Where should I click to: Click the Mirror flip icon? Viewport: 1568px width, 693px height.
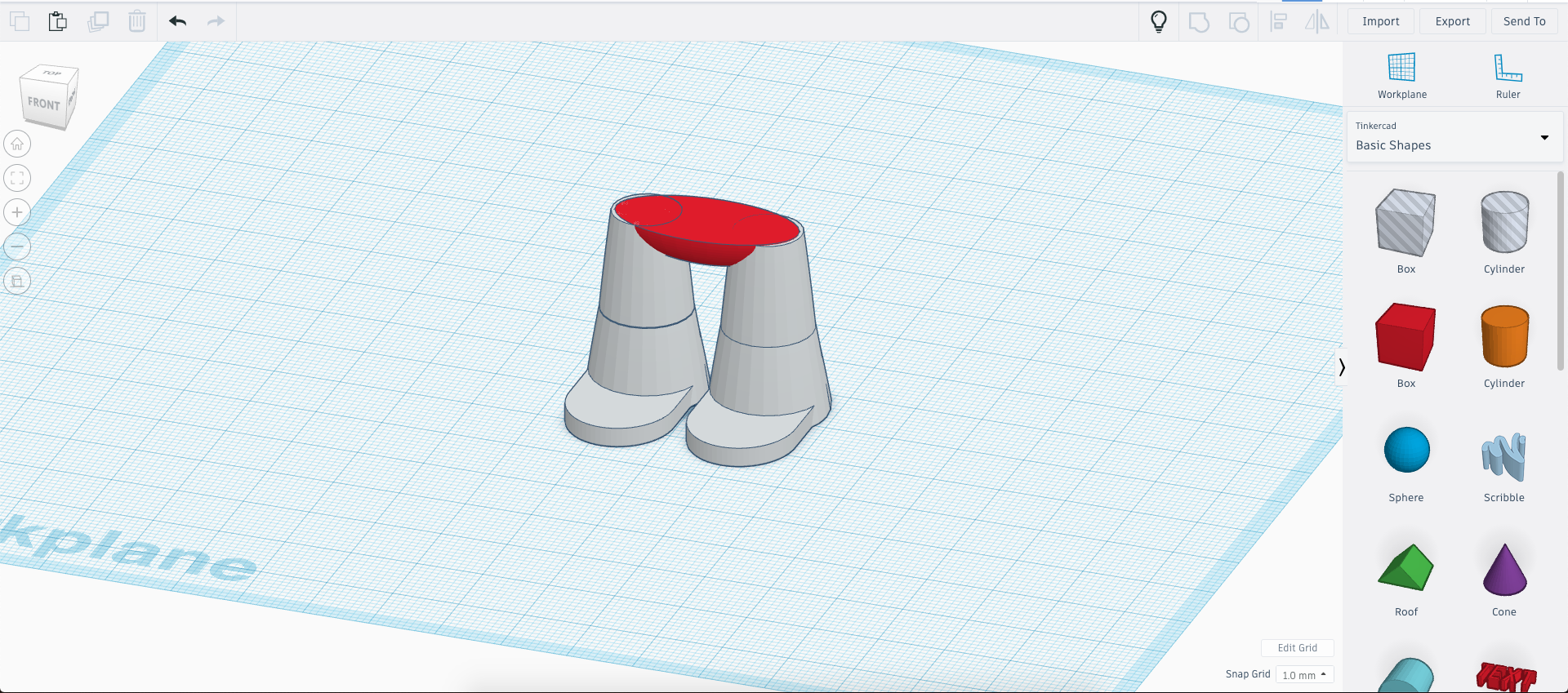pyautogui.click(x=1316, y=22)
